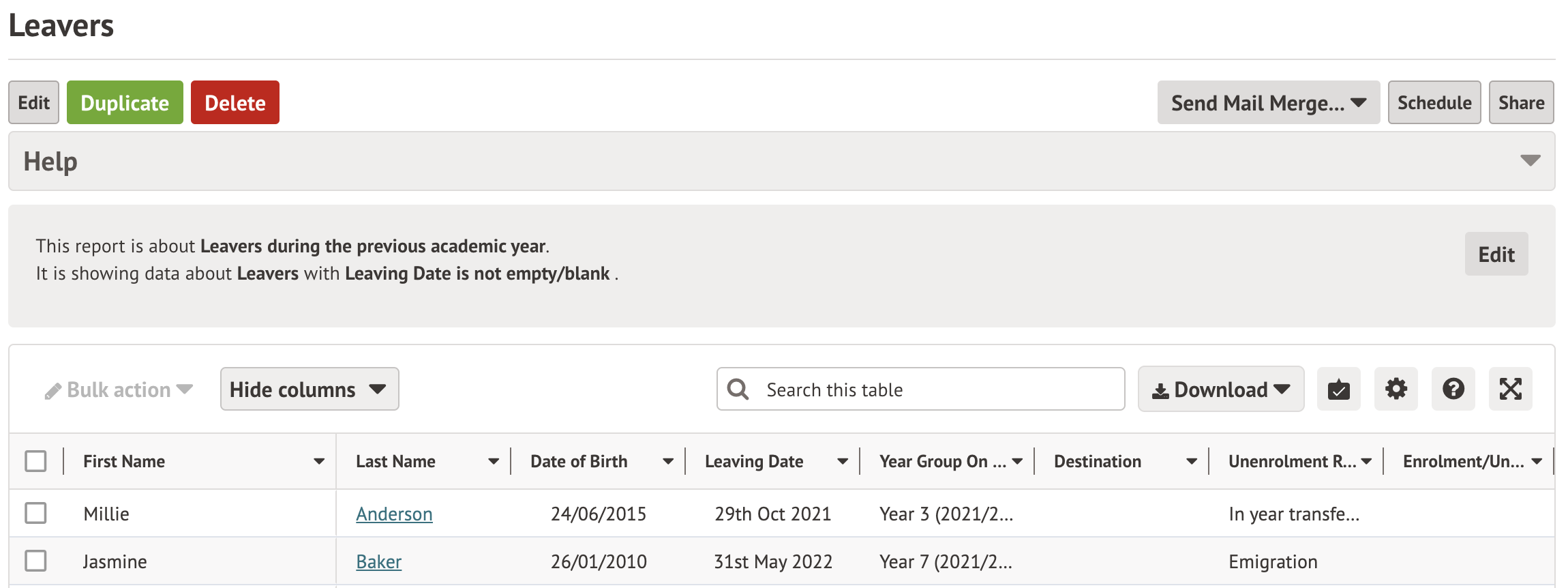
Task: Click the calendar check icon in table toolbar
Action: pos(1338,389)
